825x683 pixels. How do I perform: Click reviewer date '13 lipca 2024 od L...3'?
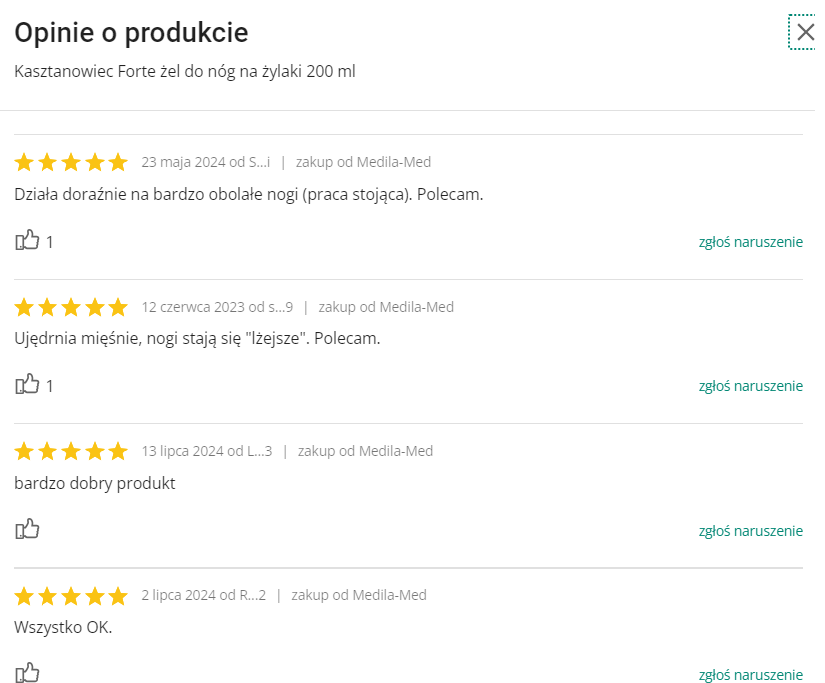[x=207, y=451]
